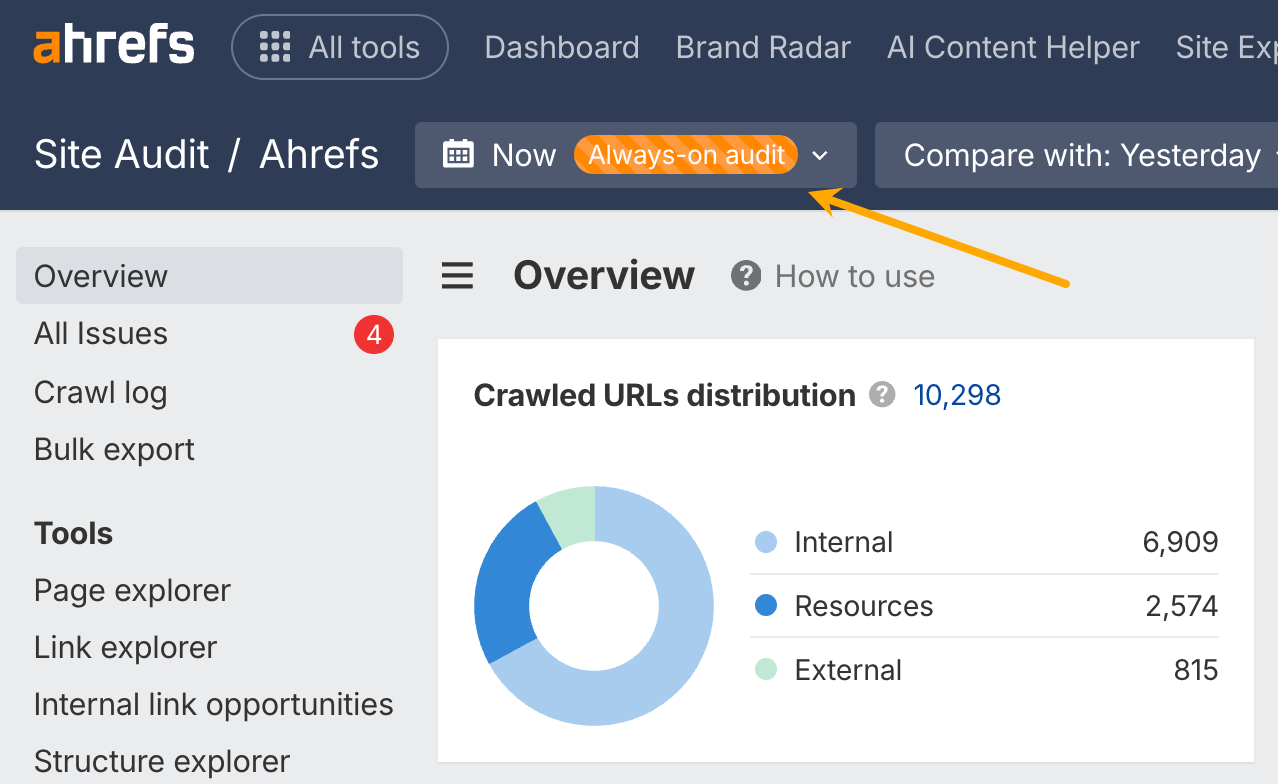Toggle the External series in the chart legend
The height and width of the screenshot is (784, 1278).
[765, 670]
